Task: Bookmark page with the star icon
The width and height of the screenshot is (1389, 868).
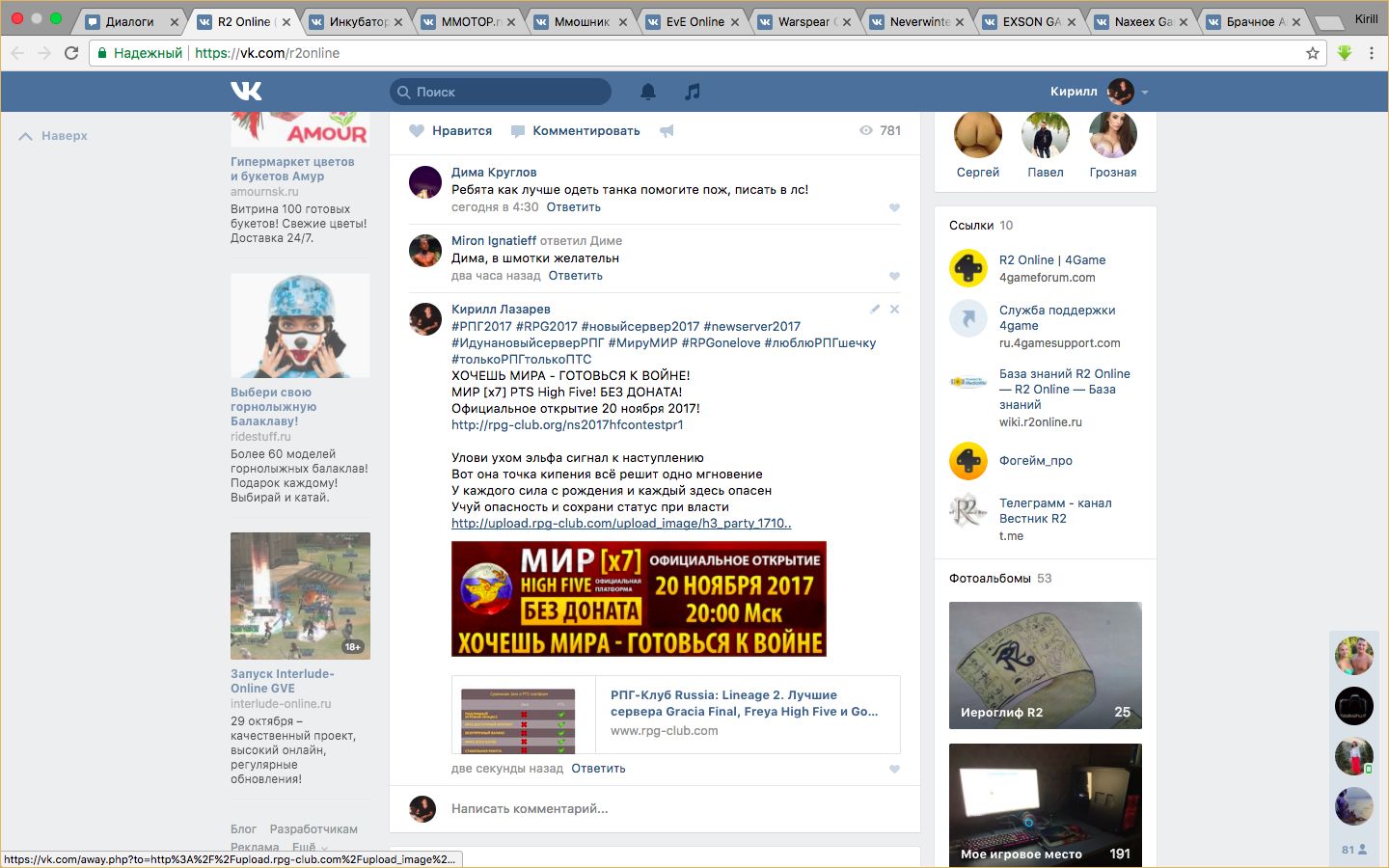Action: (x=1312, y=53)
